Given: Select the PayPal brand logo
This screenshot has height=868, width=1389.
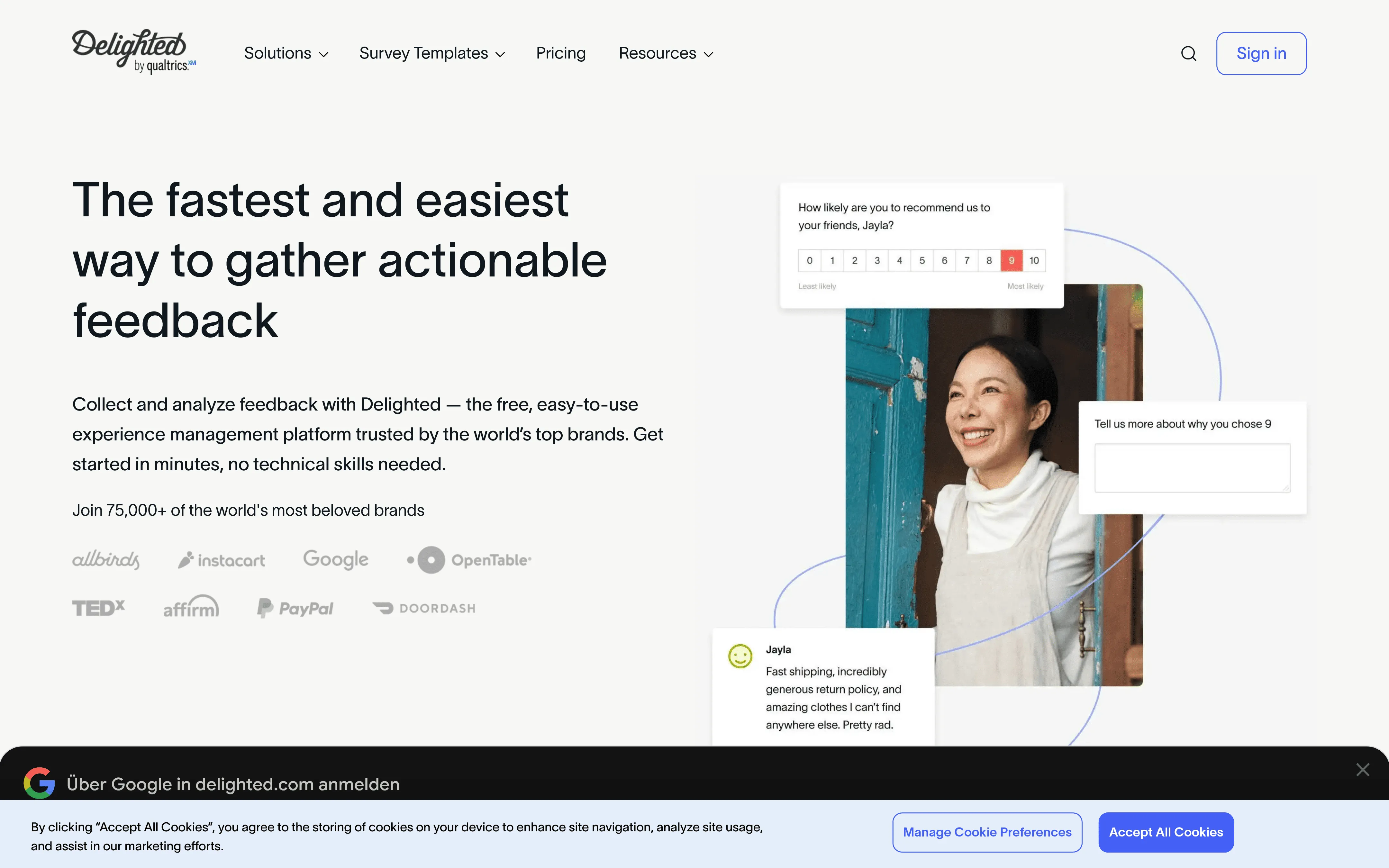Looking at the screenshot, I should click(x=295, y=608).
